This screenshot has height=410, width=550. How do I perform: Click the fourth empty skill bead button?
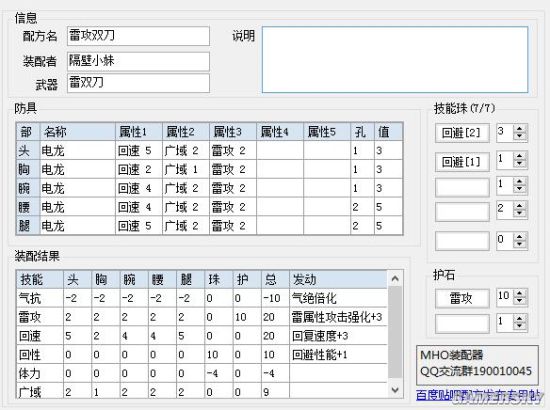pyautogui.click(x=462, y=212)
